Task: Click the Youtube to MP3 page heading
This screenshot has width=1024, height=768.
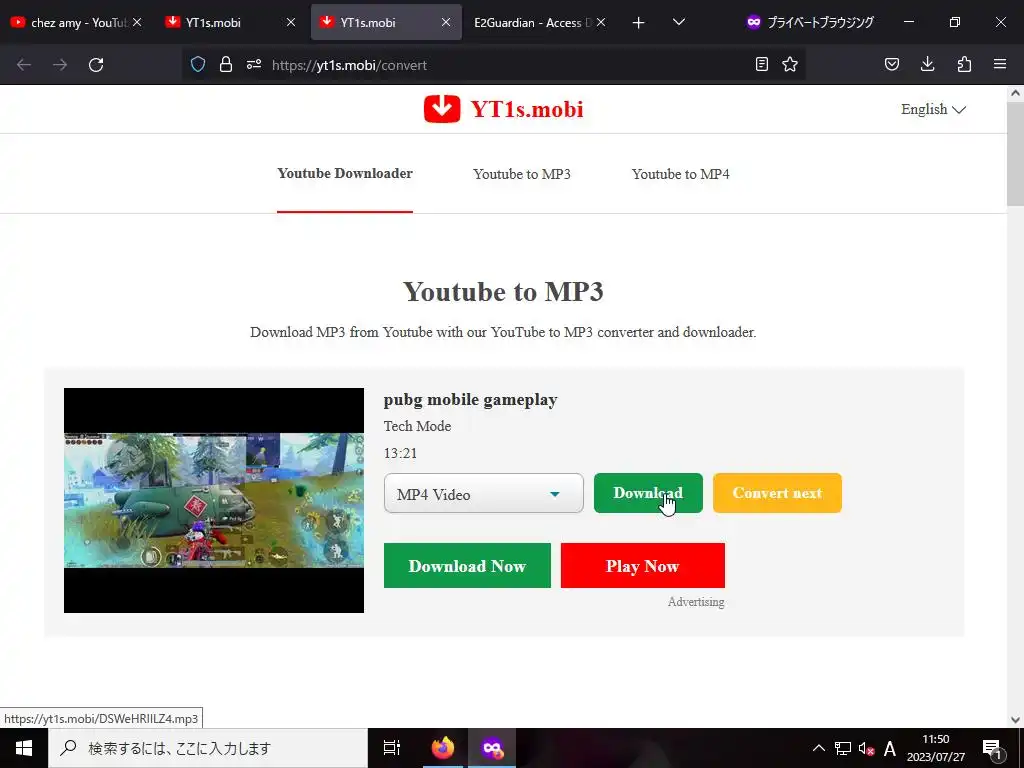Action: coord(503,291)
